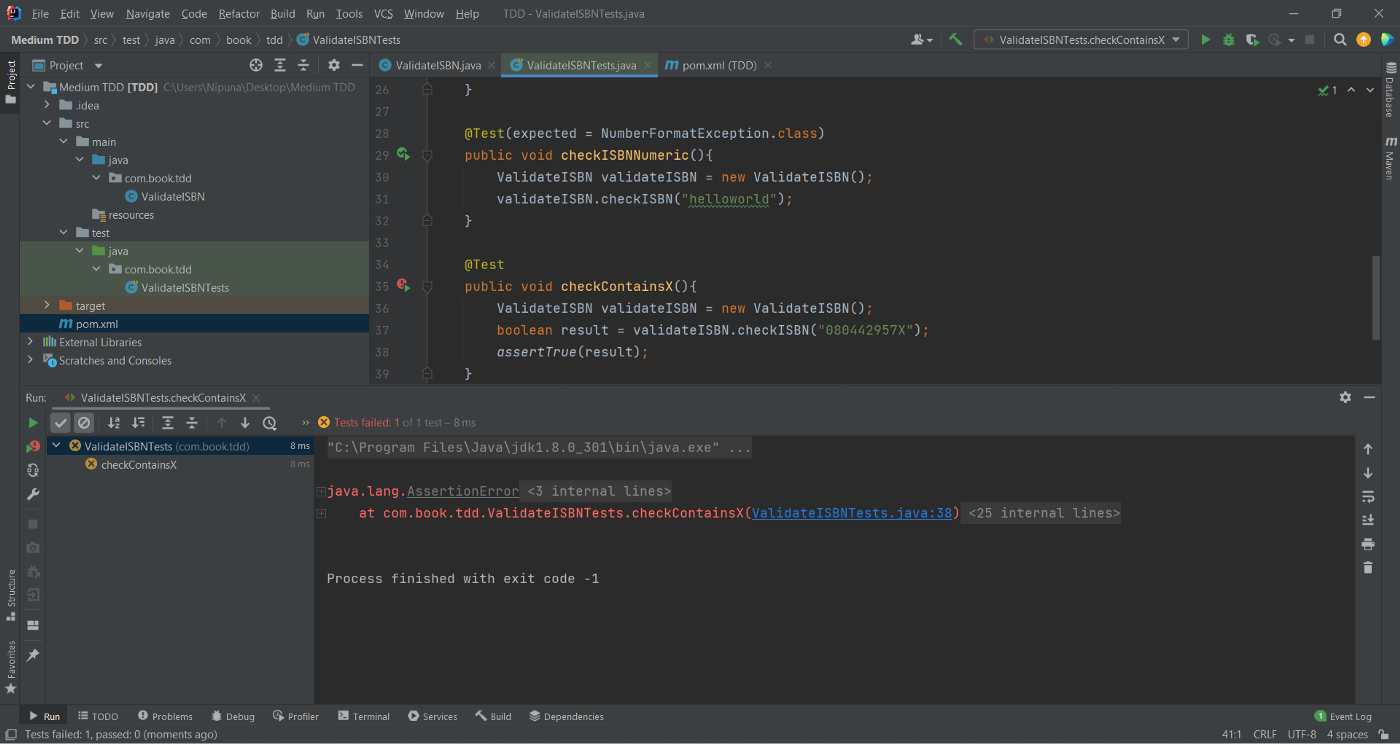
Task: Expand the target folder in project tree
Action: [47, 306]
